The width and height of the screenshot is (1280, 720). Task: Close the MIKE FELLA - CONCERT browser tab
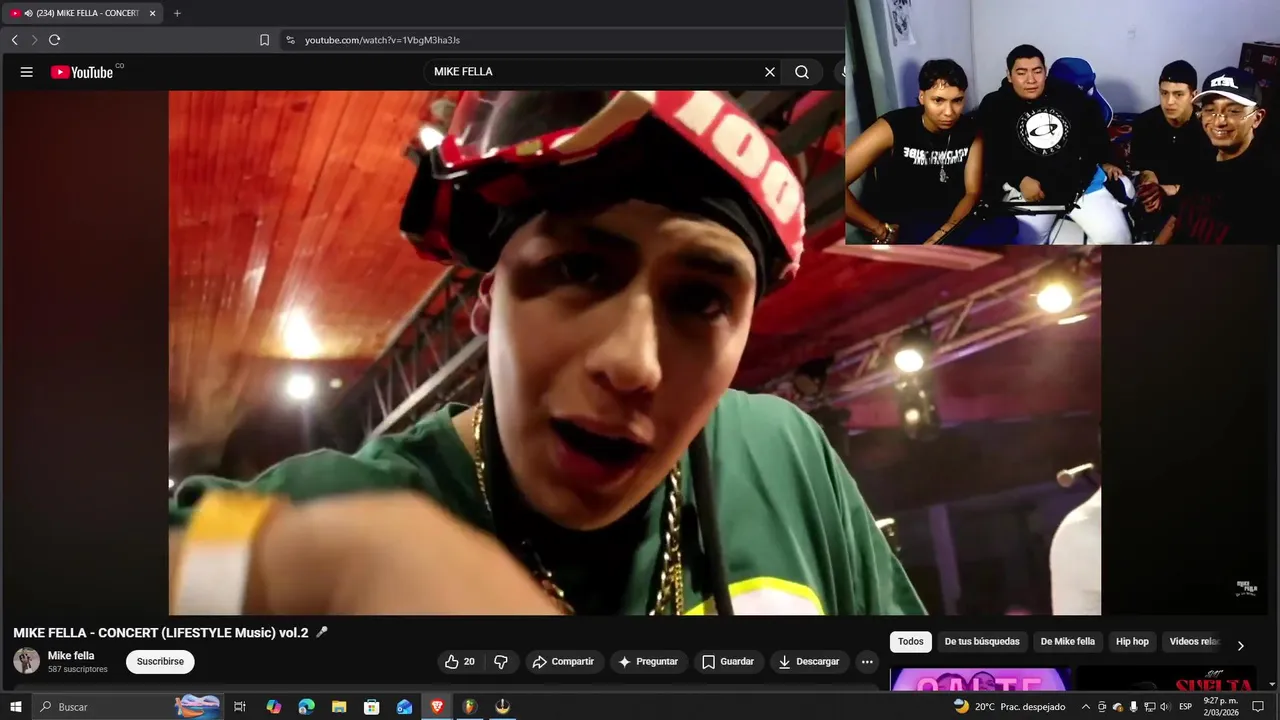[152, 13]
